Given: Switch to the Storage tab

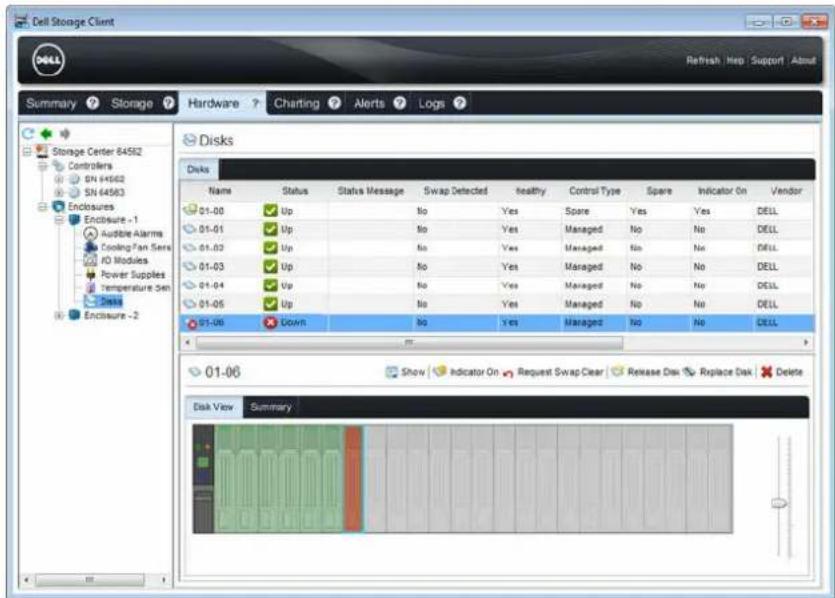Looking at the screenshot, I should (132, 103).
